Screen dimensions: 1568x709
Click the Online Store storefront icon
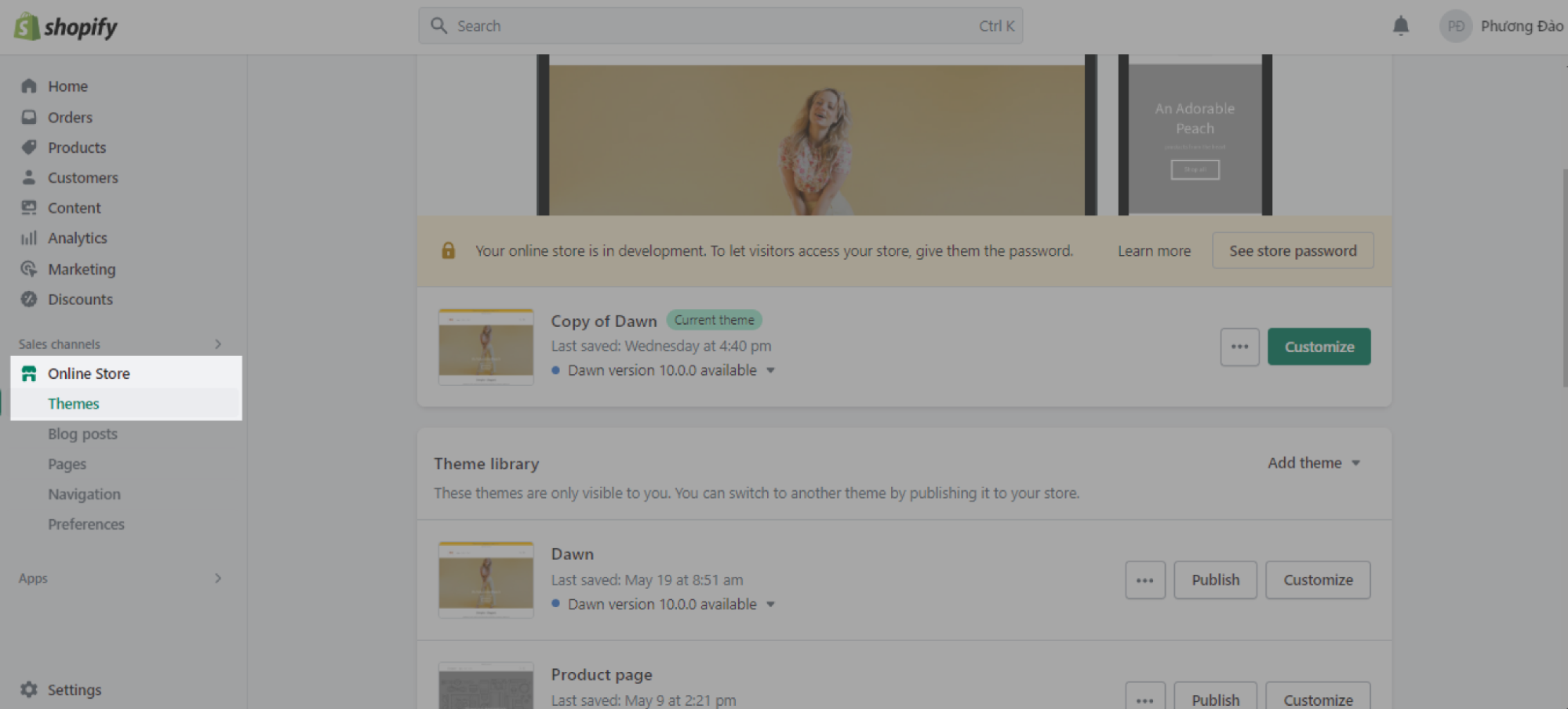click(x=29, y=373)
